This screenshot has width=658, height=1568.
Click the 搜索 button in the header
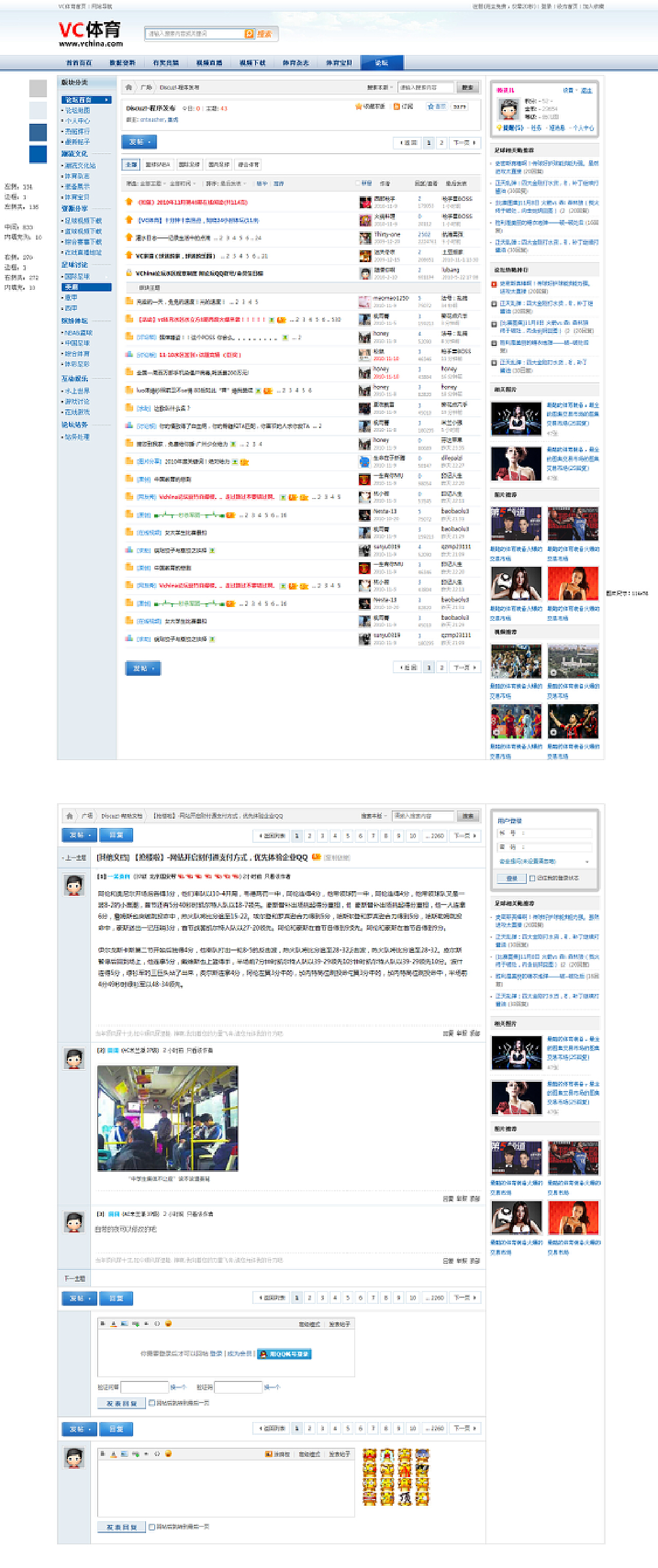point(265,33)
